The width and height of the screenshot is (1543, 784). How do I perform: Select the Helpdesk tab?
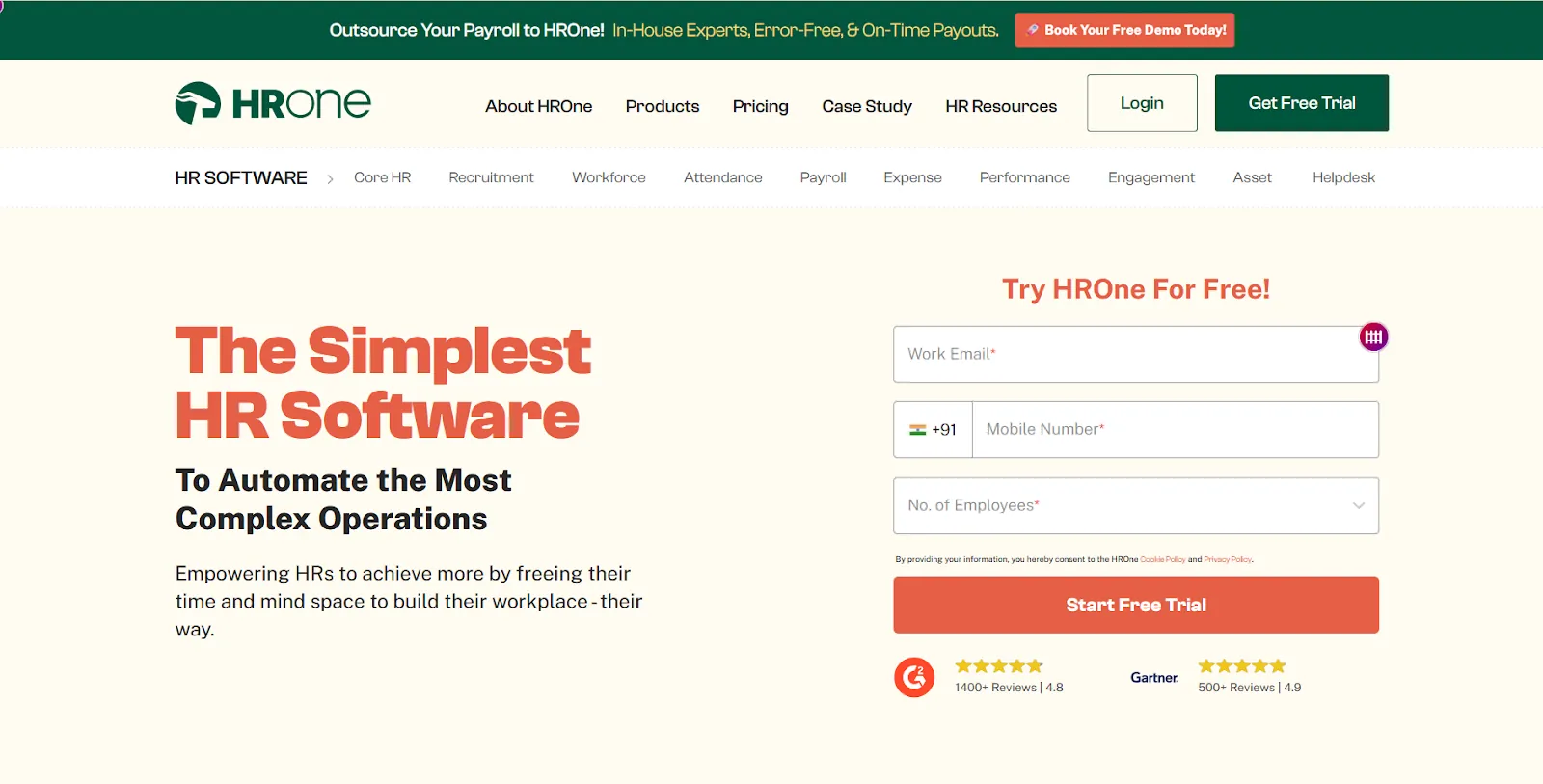point(1343,177)
